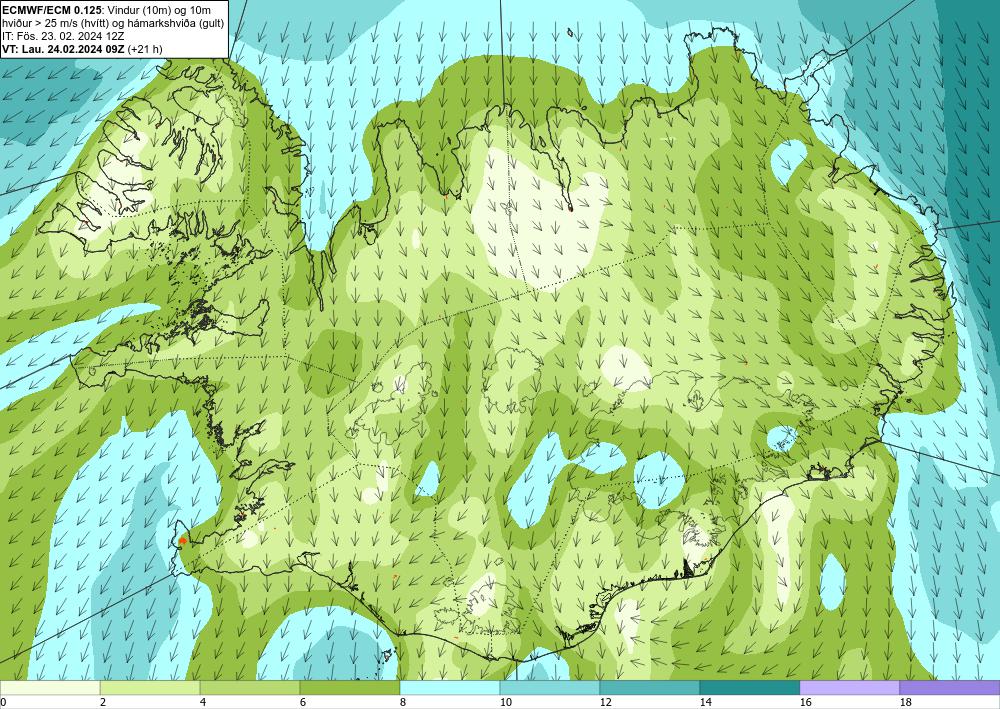Click the "VT: Lau. 24.02.2024 09Z" valid time

[64, 49]
